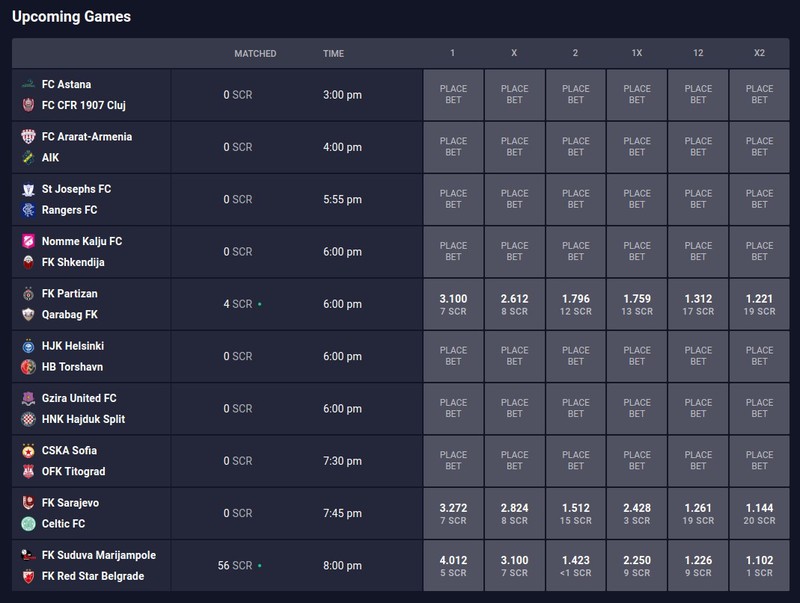The image size is (800, 603).
Task: Click the Rangers FC club badge
Action: click(x=29, y=210)
